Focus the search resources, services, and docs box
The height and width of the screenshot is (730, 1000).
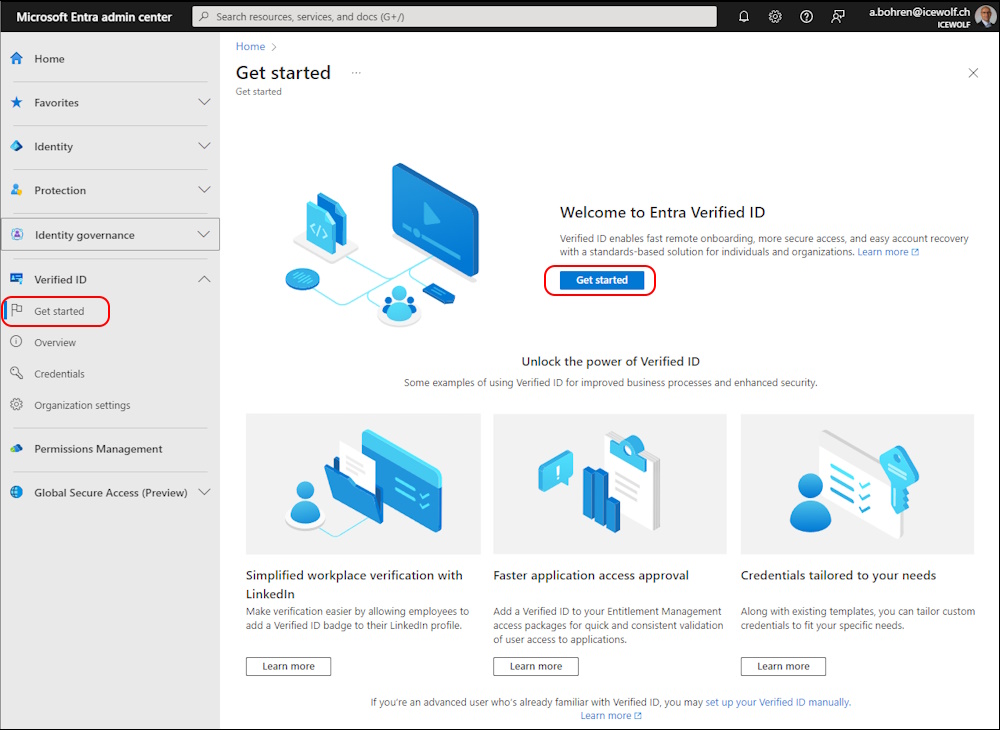pyautogui.click(x=454, y=17)
